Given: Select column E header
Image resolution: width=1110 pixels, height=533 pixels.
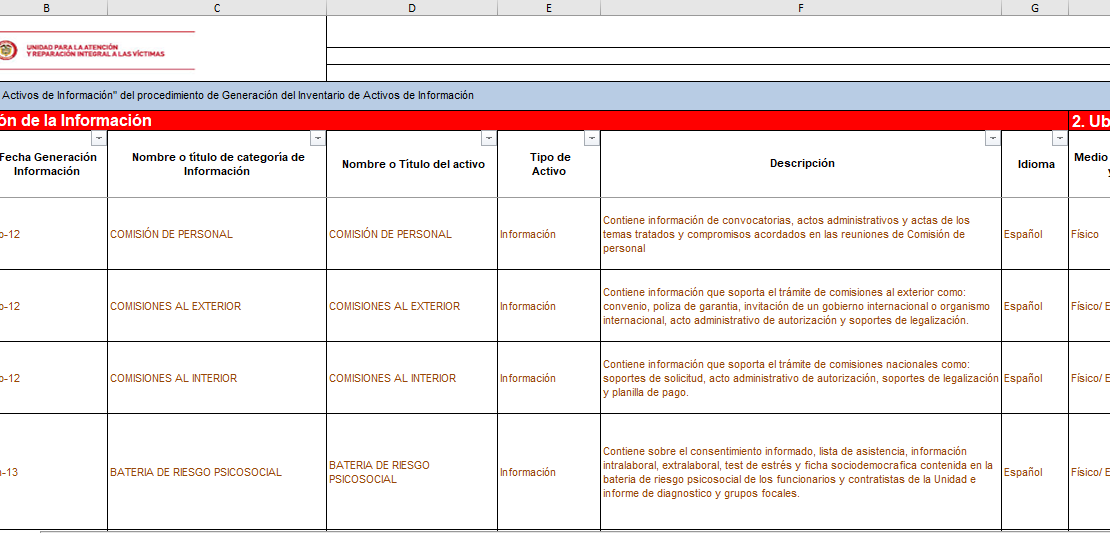Looking at the screenshot, I should click(549, 8).
